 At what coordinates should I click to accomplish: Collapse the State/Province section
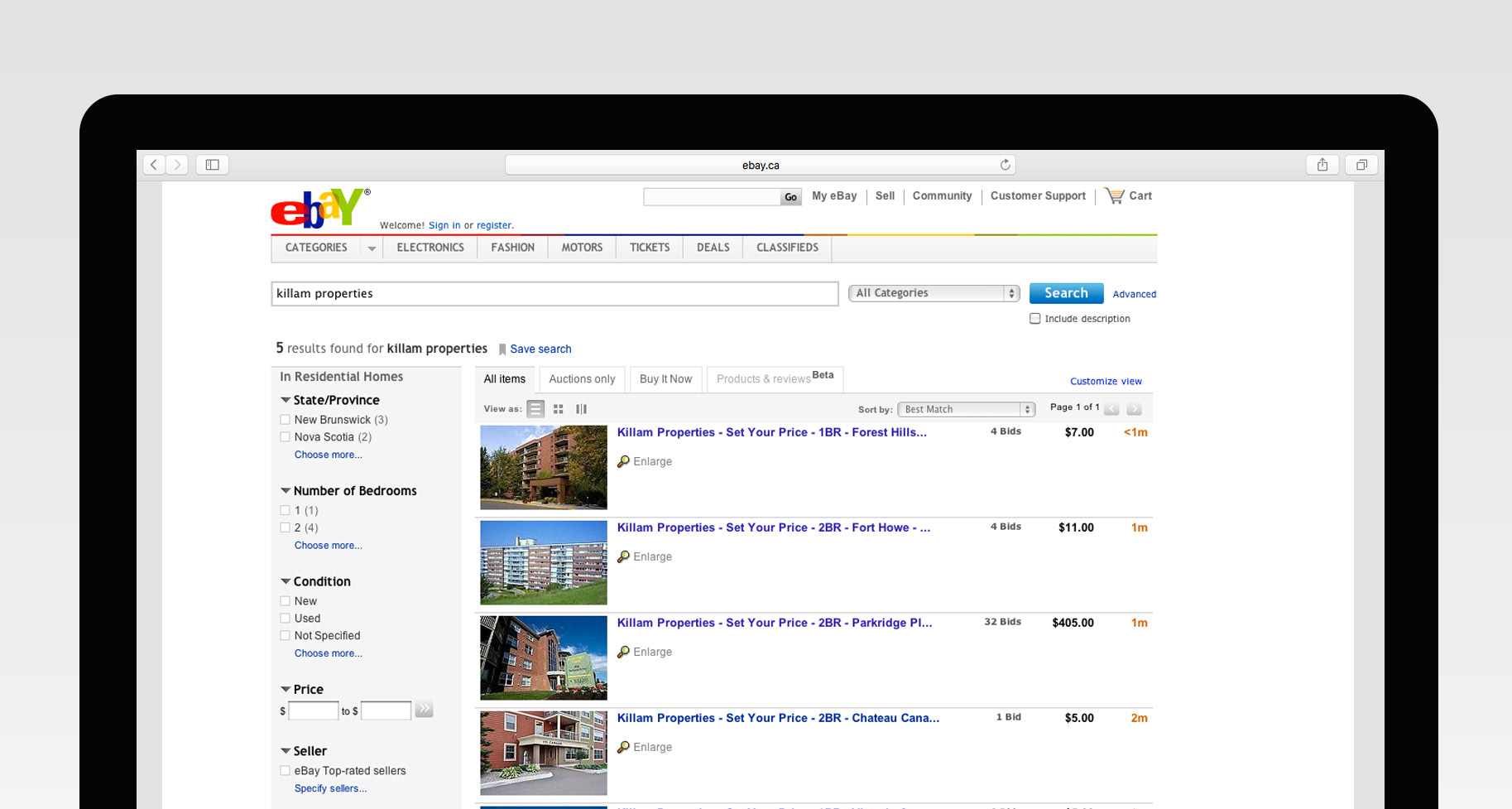pos(286,400)
